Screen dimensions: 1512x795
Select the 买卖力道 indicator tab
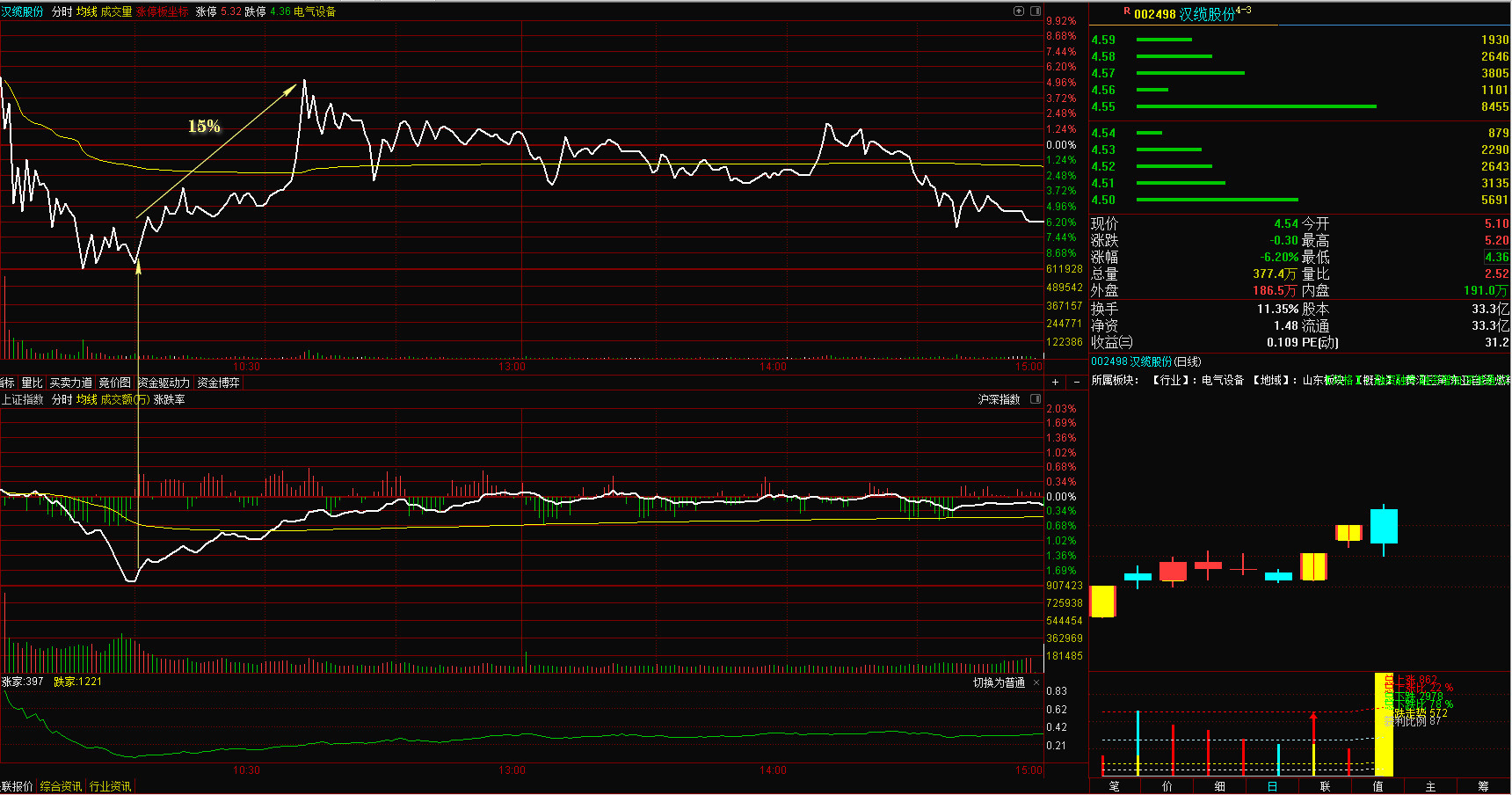(70, 383)
